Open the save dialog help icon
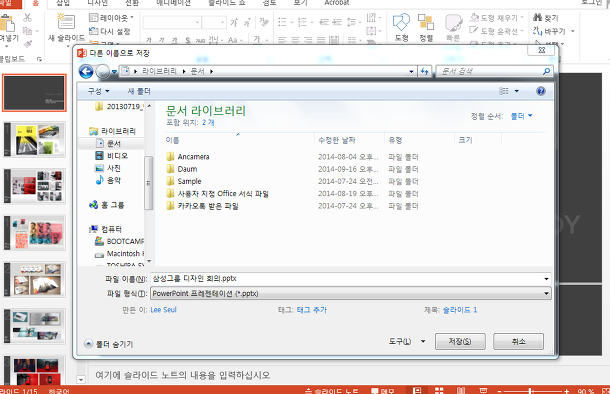The image size is (610, 394). pos(540,91)
